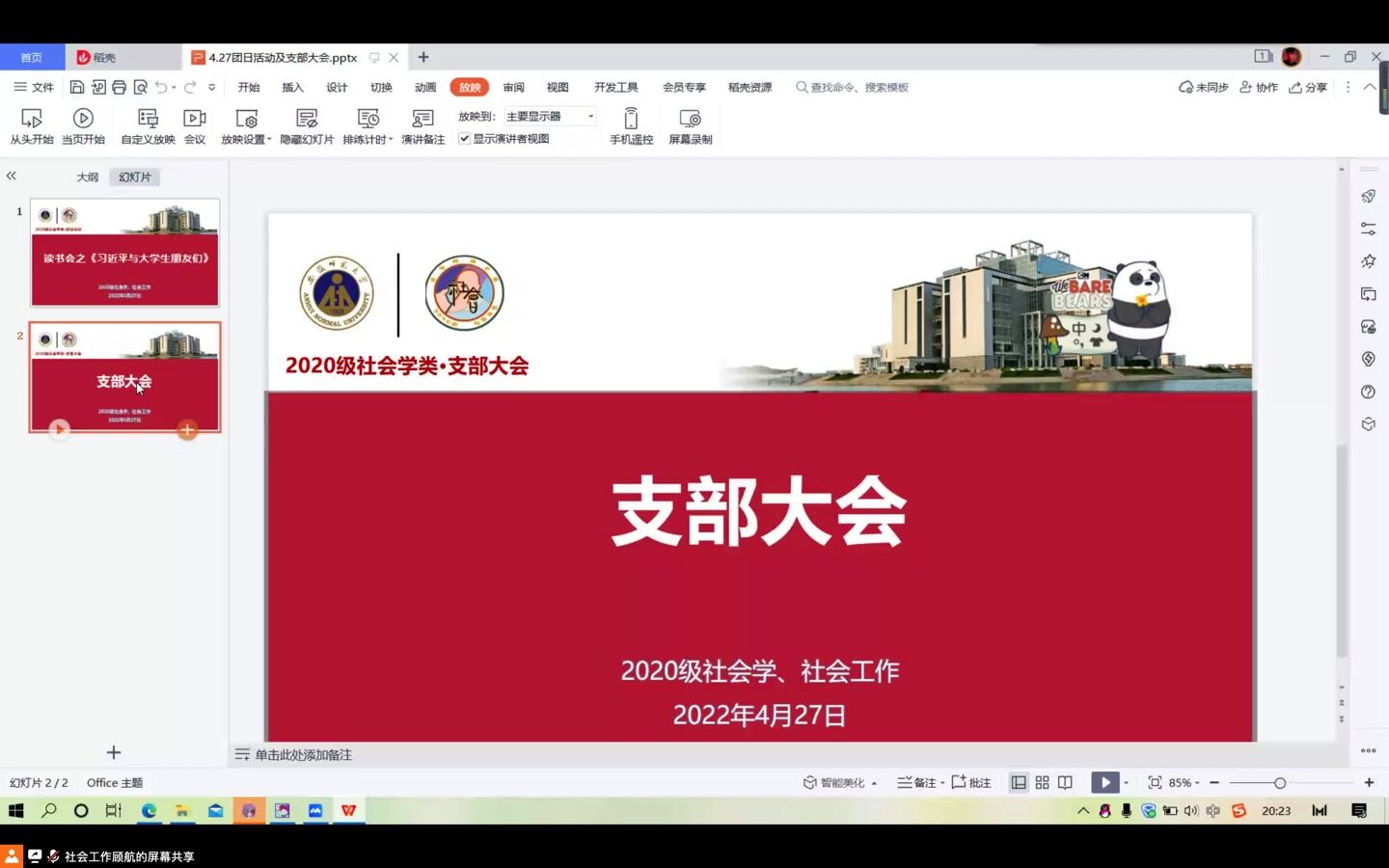Expand the 85% zoom level dropdown
Viewport: 1389px width, 868px height.
[1197, 783]
